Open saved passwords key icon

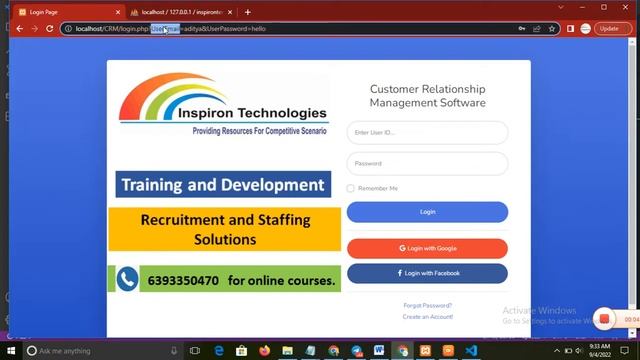pyautogui.click(x=522, y=29)
